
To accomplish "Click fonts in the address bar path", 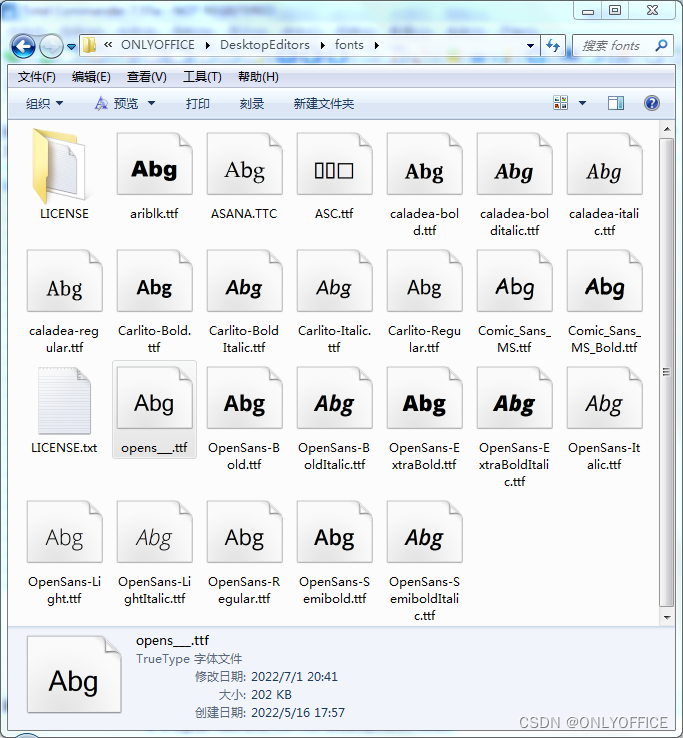I will (x=349, y=45).
